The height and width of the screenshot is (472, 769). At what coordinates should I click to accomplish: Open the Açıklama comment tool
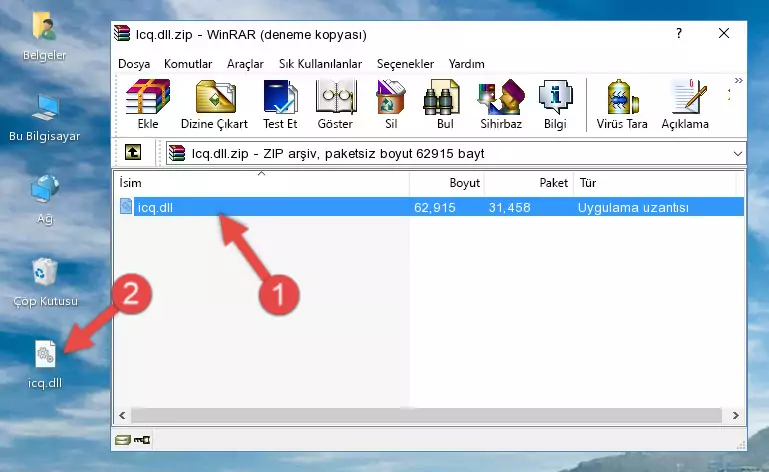[x=685, y=105]
